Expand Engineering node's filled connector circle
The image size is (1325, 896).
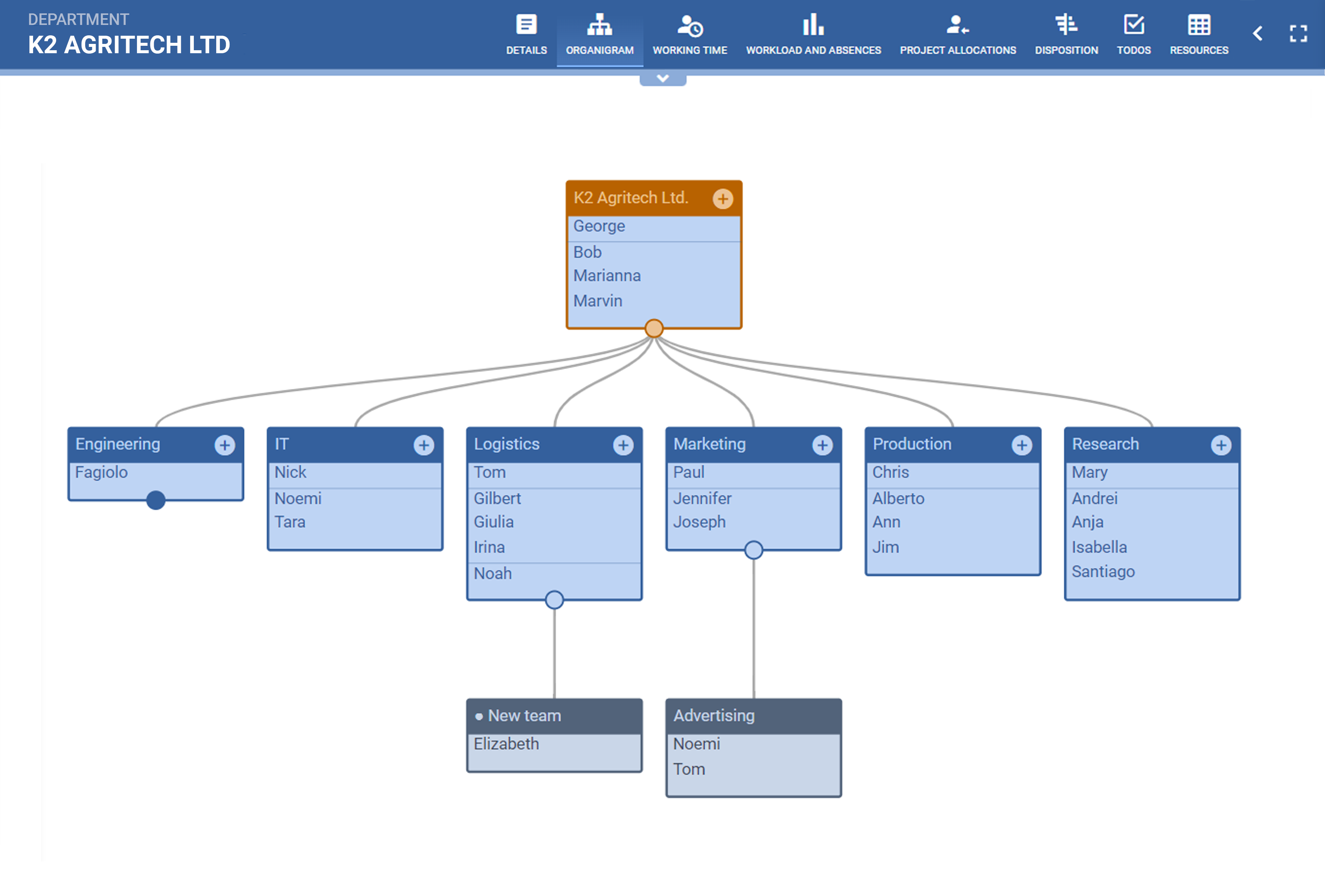[x=156, y=500]
